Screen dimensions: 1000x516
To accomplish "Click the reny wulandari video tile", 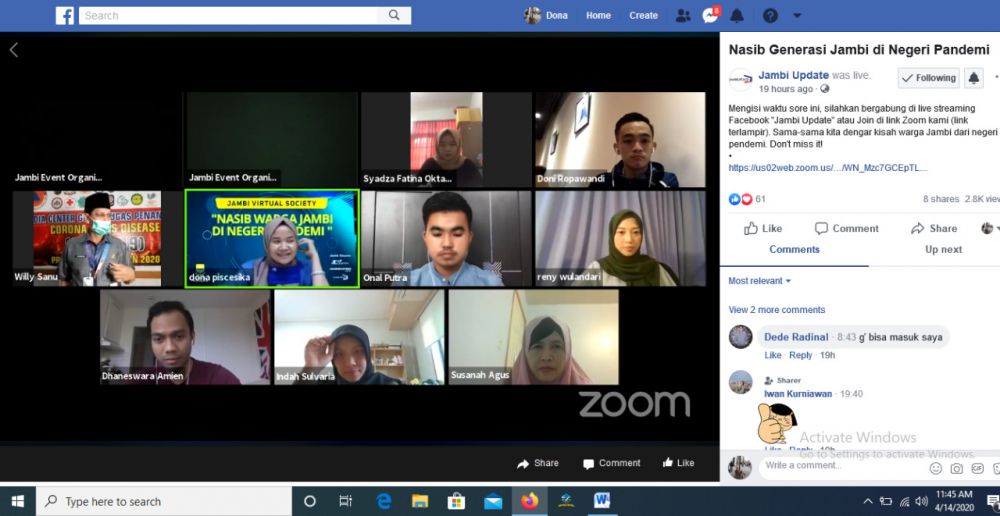I will click(x=621, y=239).
